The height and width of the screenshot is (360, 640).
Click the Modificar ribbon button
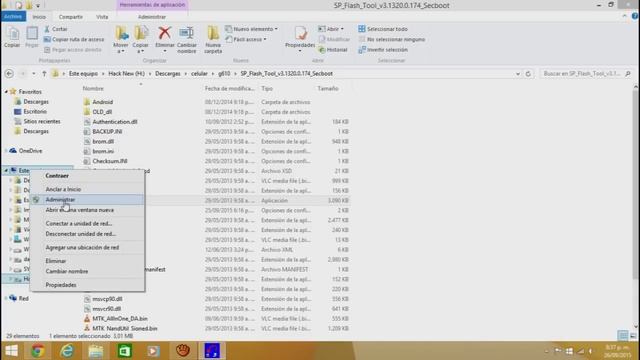tap(334, 40)
